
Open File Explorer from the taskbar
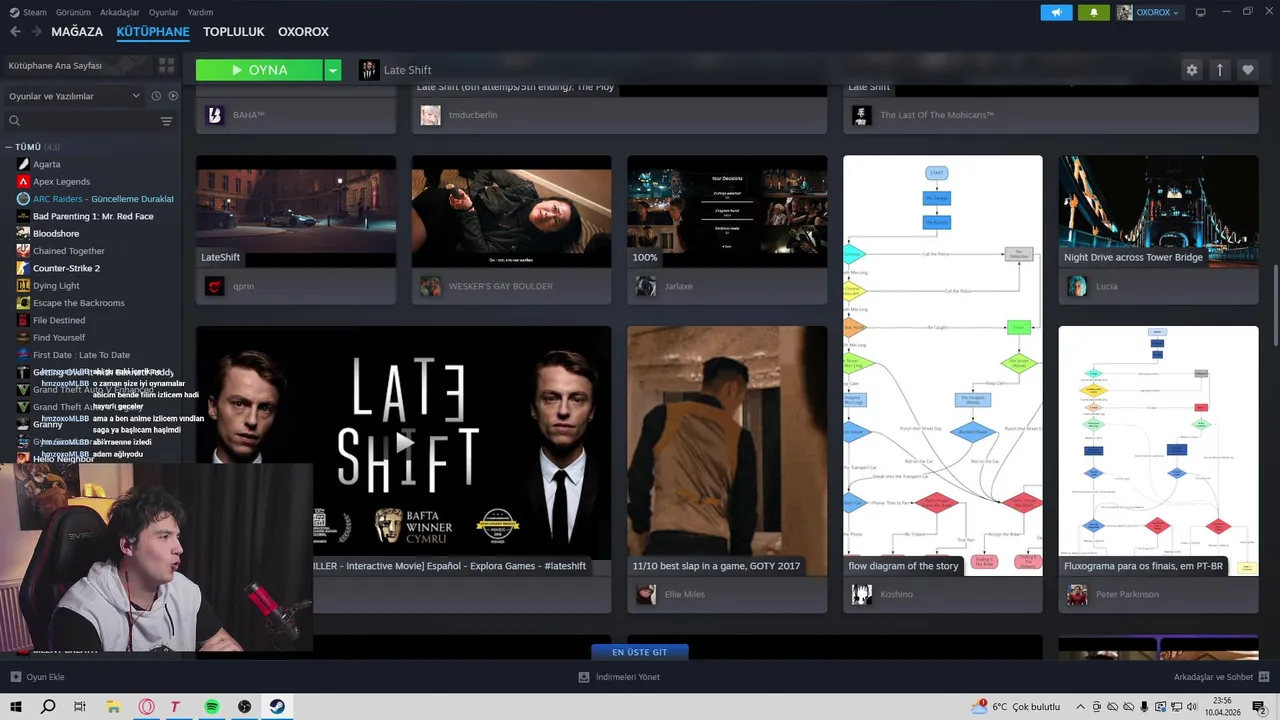(113, 707)
